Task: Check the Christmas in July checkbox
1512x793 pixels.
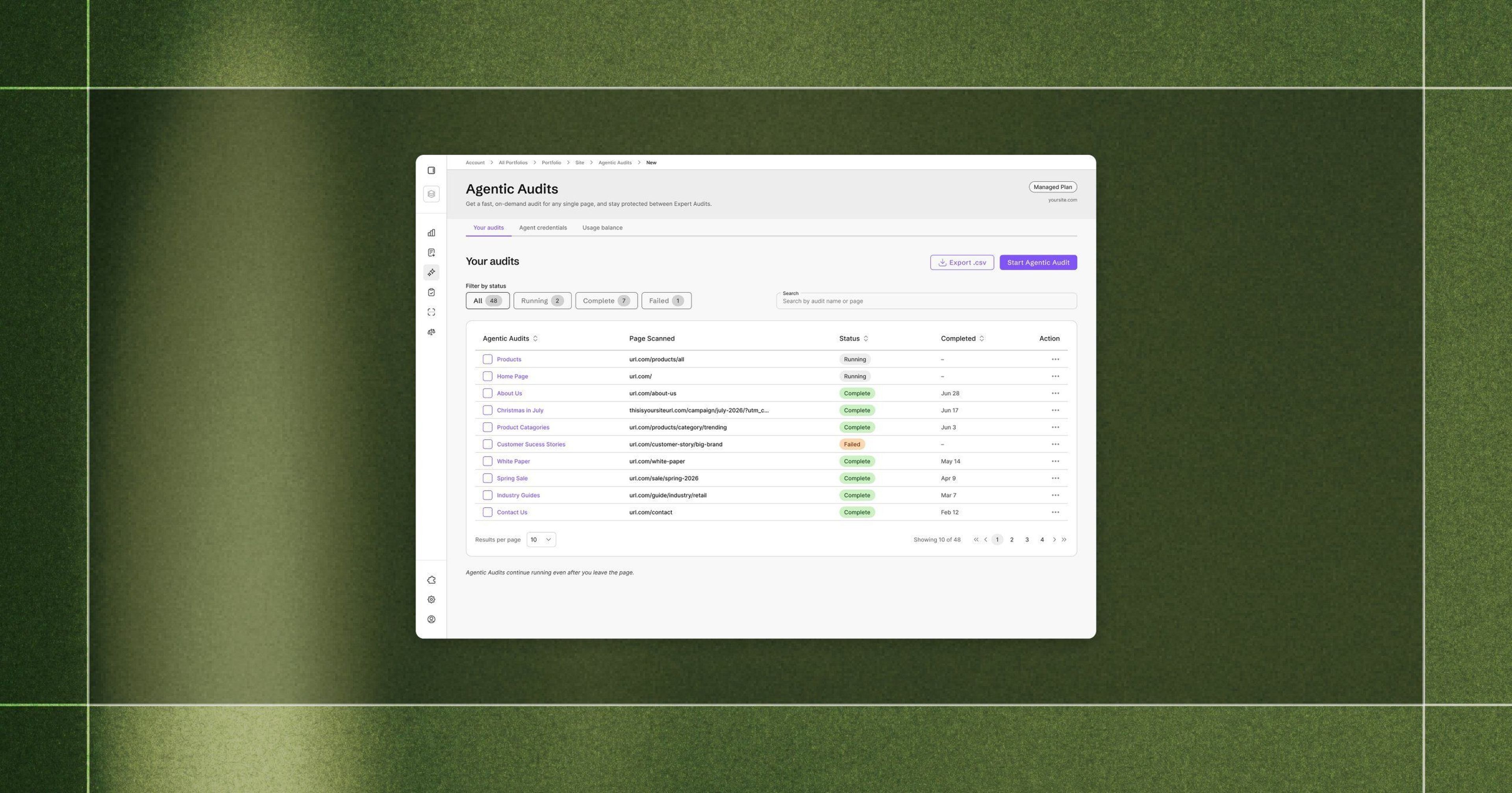Action: [x=487, y=410]
